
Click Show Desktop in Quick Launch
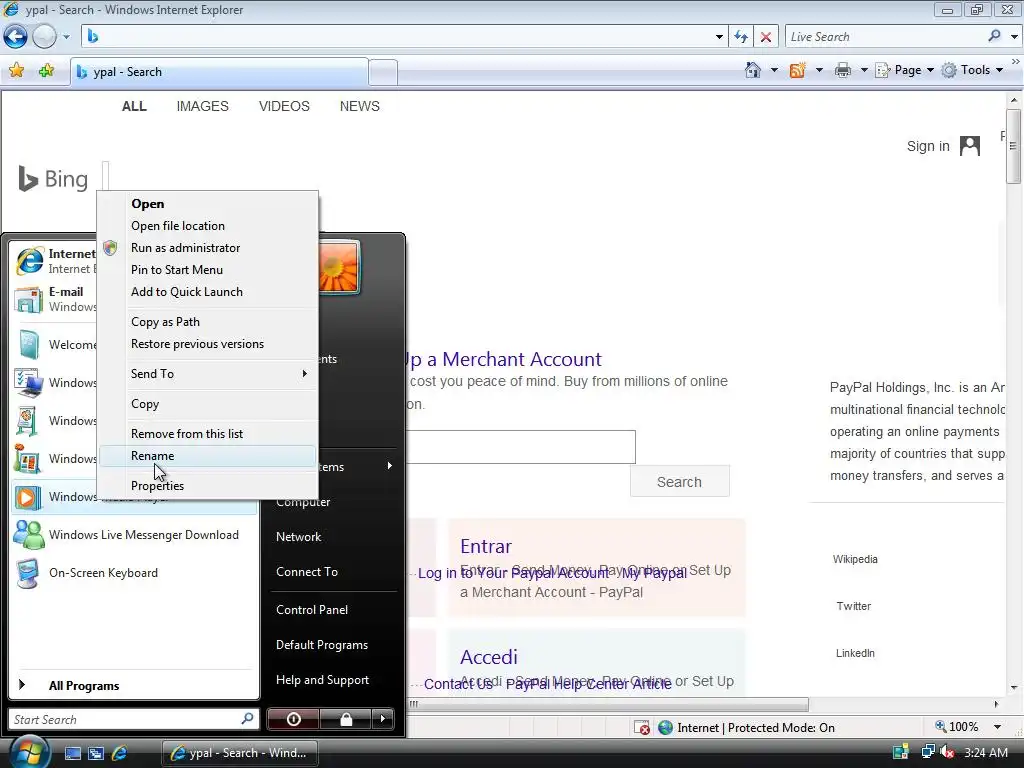tap(72, 753)
